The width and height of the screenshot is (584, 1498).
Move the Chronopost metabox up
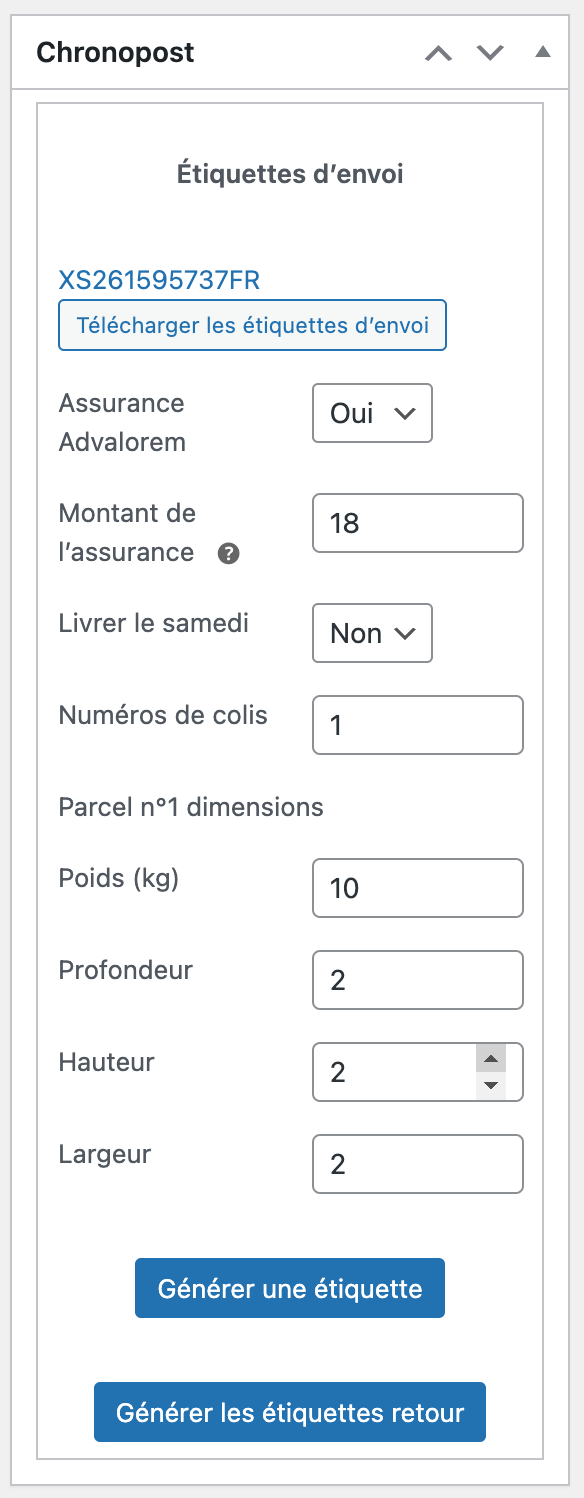(437, 52)
